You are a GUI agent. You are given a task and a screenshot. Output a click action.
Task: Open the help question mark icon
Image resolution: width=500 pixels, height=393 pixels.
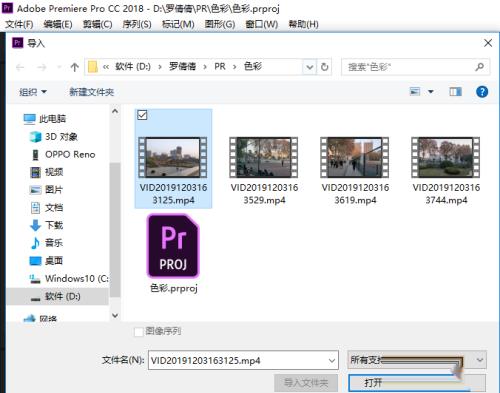(482, 92)
